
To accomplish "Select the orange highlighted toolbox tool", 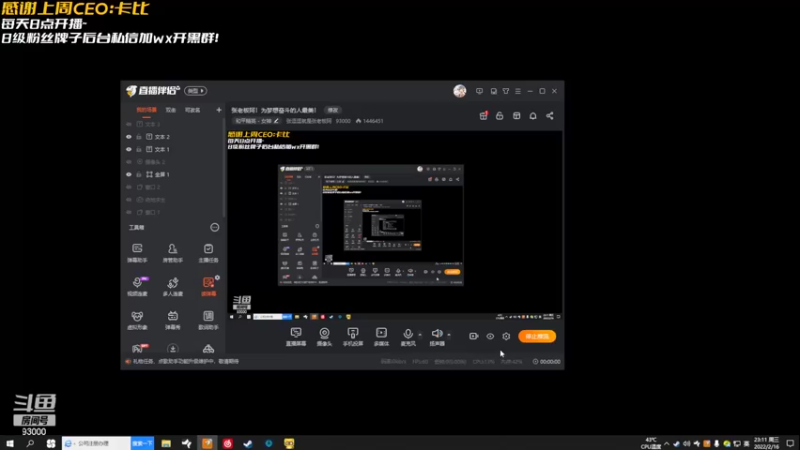I will (208, 286).
